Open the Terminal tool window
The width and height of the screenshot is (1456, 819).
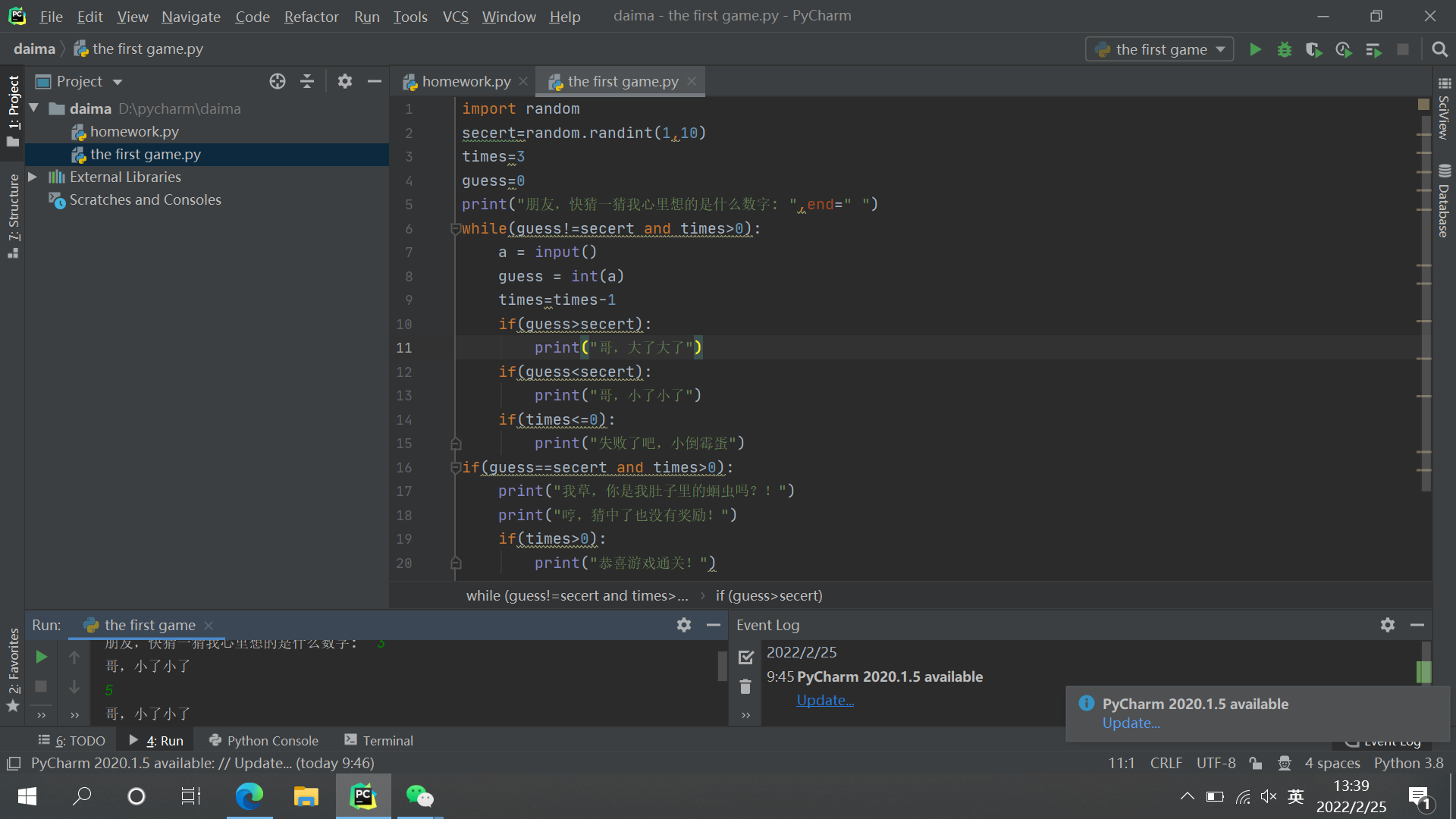click(378, 740)
